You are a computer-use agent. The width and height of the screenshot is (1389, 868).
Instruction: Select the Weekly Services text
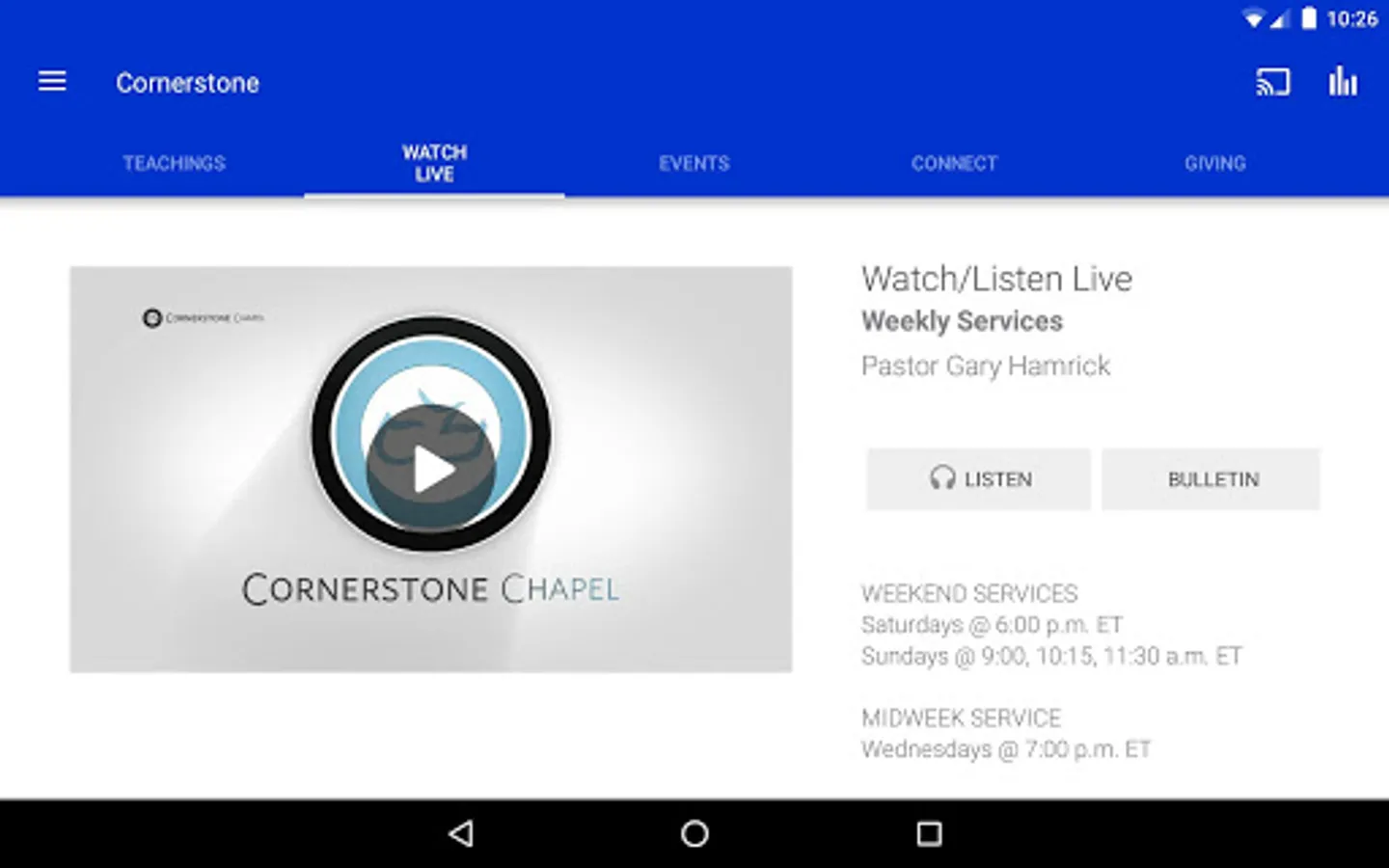962,321
